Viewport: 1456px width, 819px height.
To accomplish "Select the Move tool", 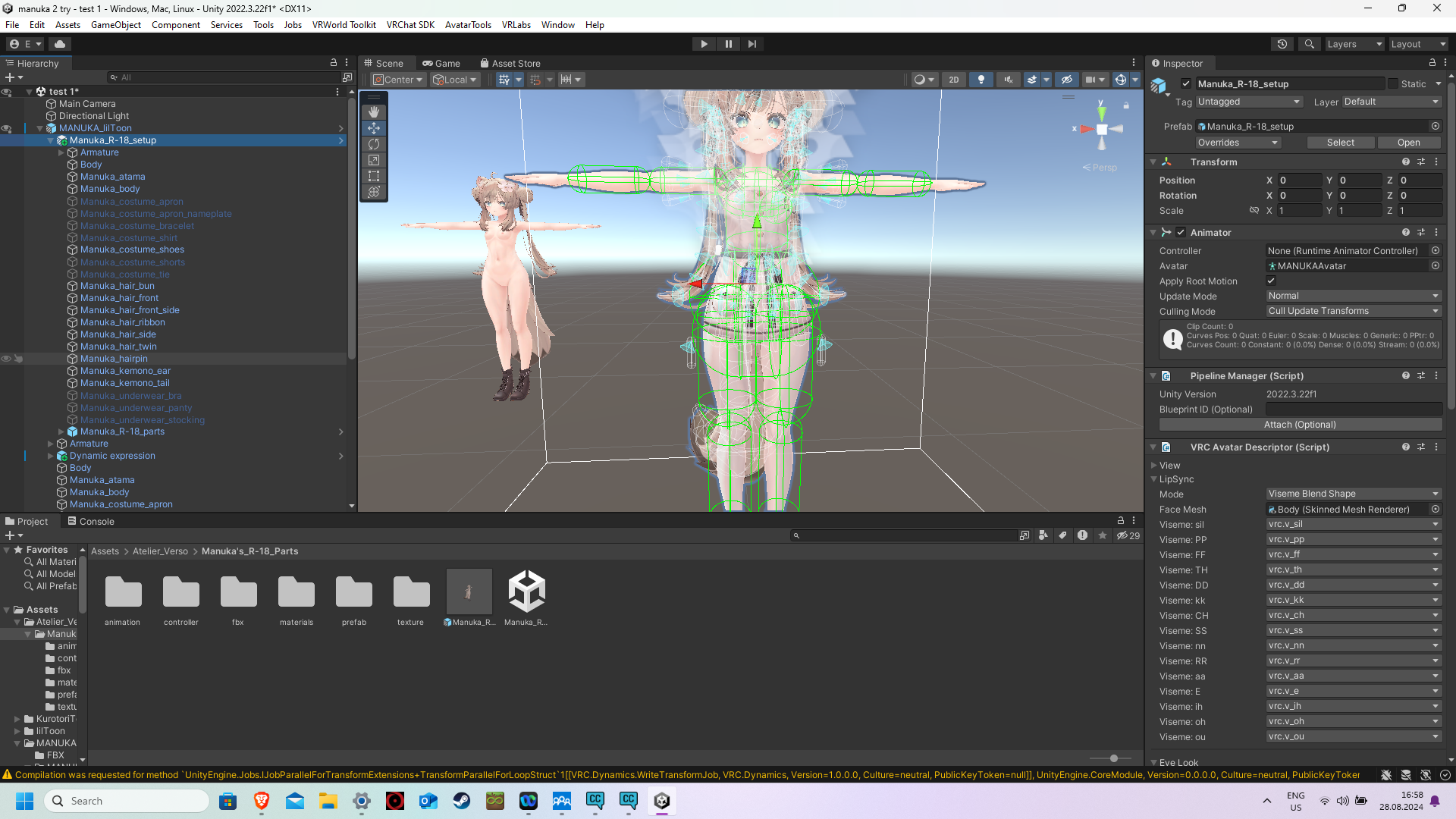I will (x=374, y=128).
